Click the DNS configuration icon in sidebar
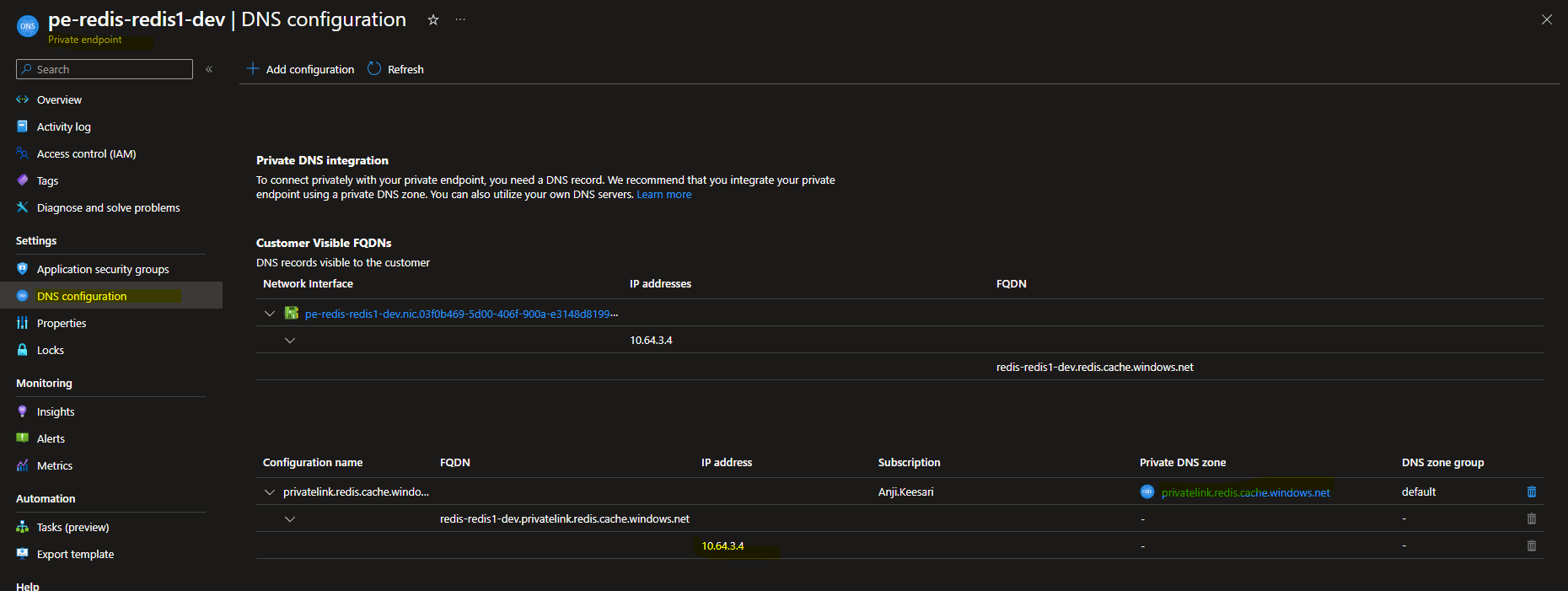The image size is (1568, 591). [23, 296]
